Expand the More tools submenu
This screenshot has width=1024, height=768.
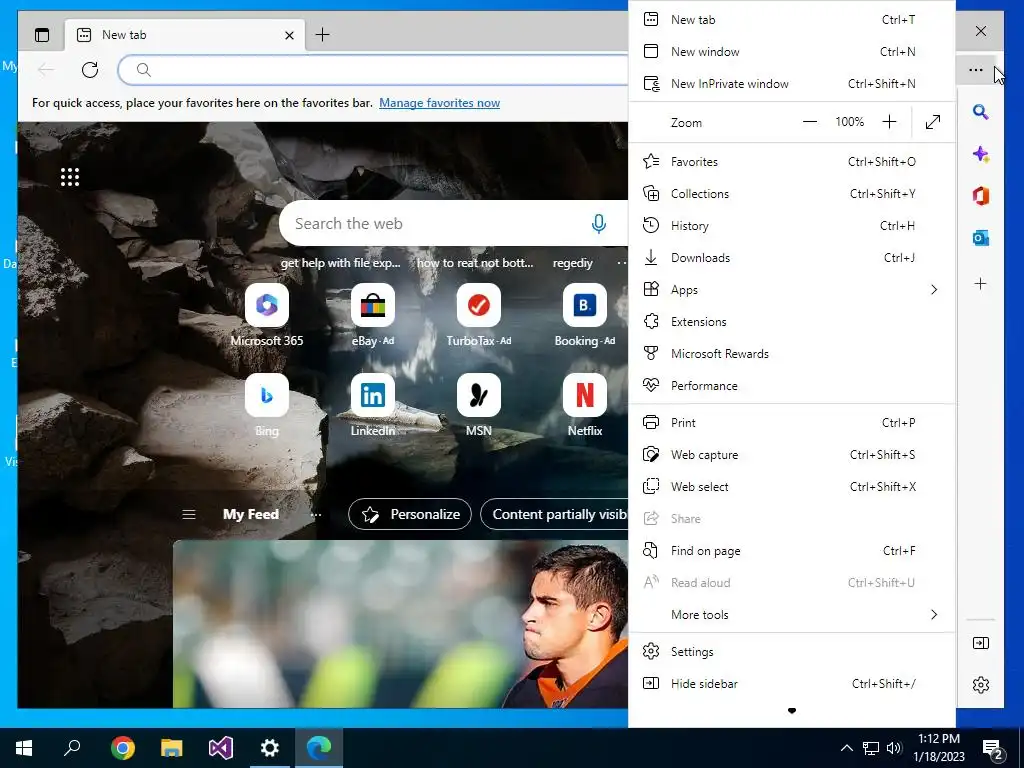click(x=792, y=615)
